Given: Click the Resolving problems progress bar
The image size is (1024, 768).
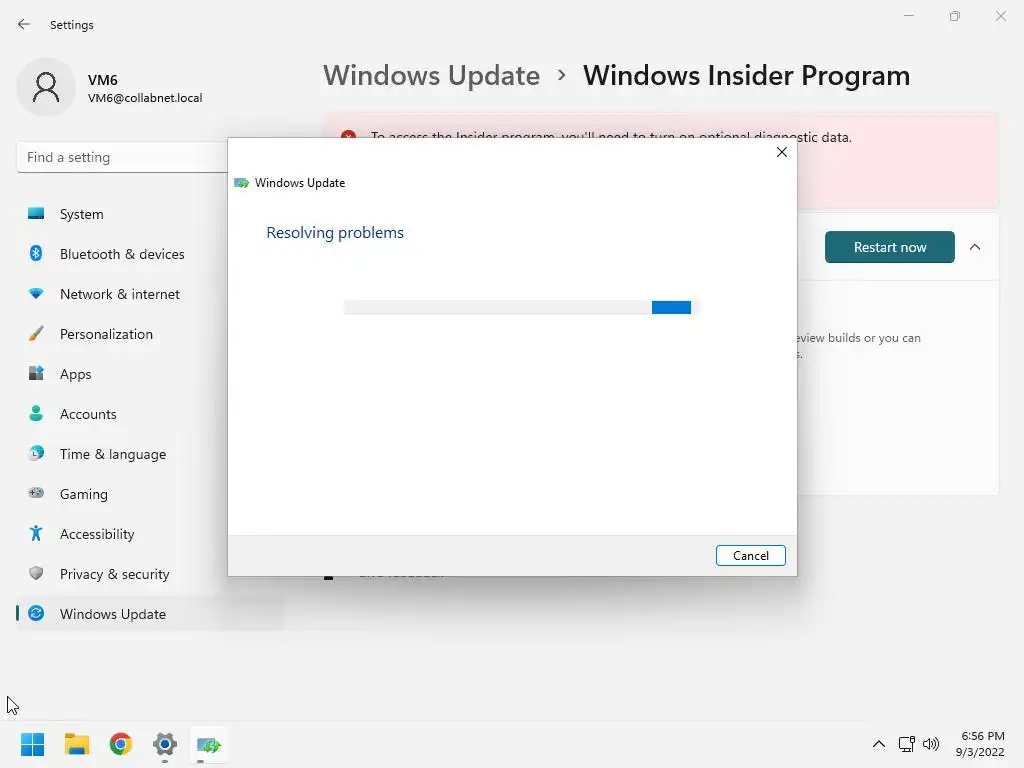Looking at the screenshot, I should pyautogui.click(x=521, y=308).
